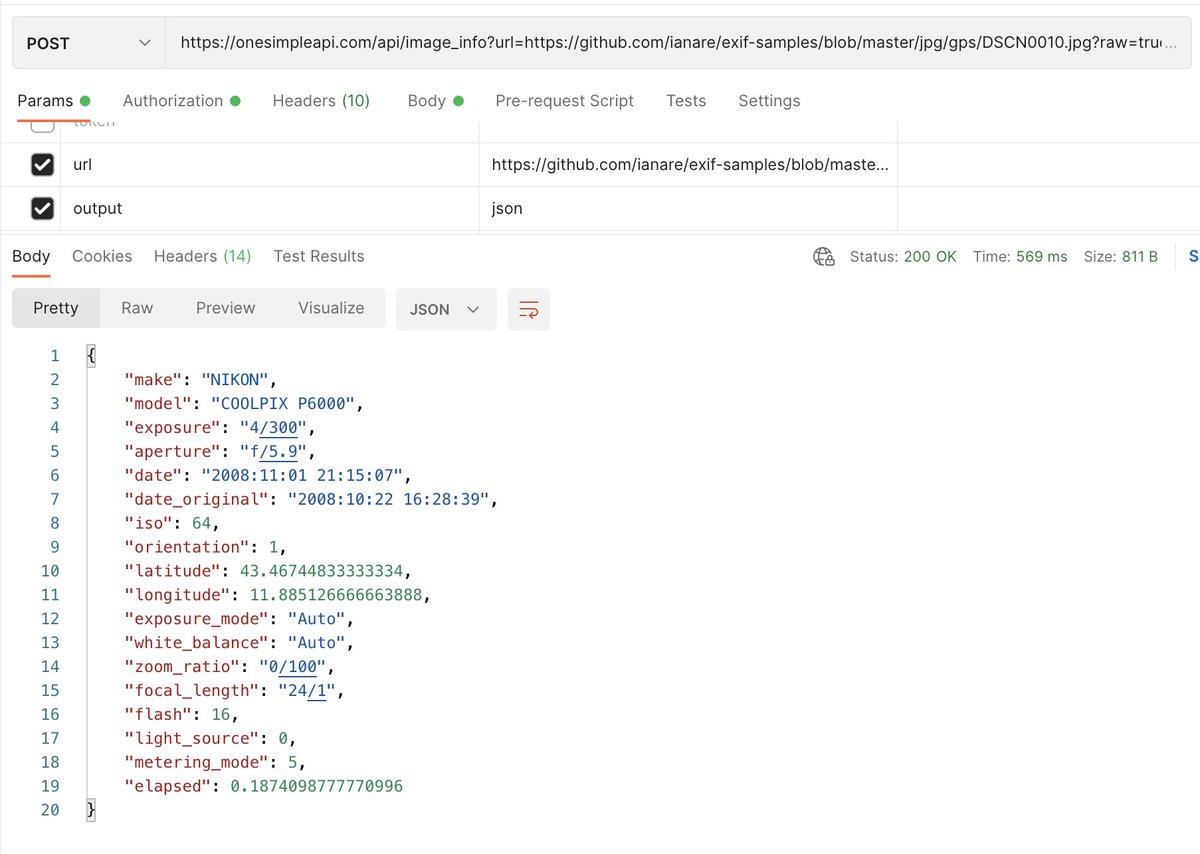This screenshot has height=854, width=1200.
Task: Click the date value 2008:11:01 21:15:07
Action: pos(303,475)
